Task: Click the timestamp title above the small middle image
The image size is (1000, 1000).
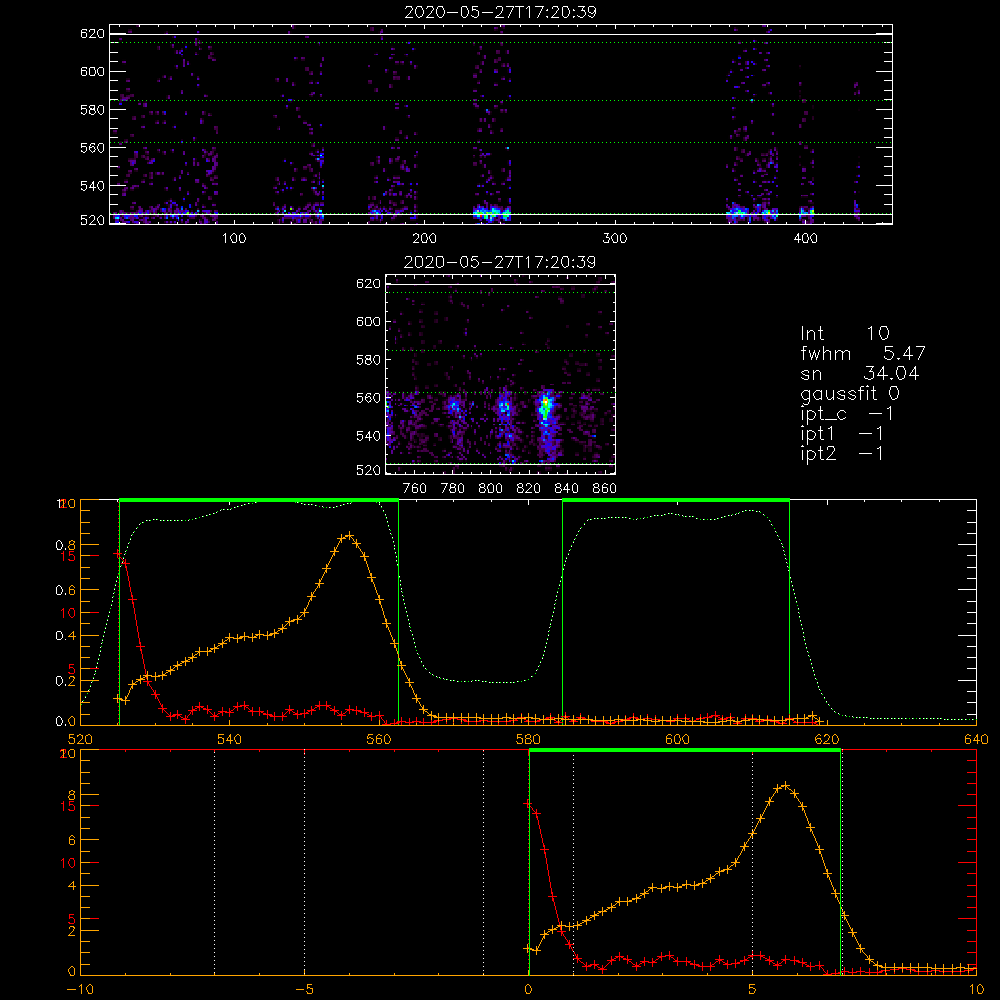Action: coord(500,262)
